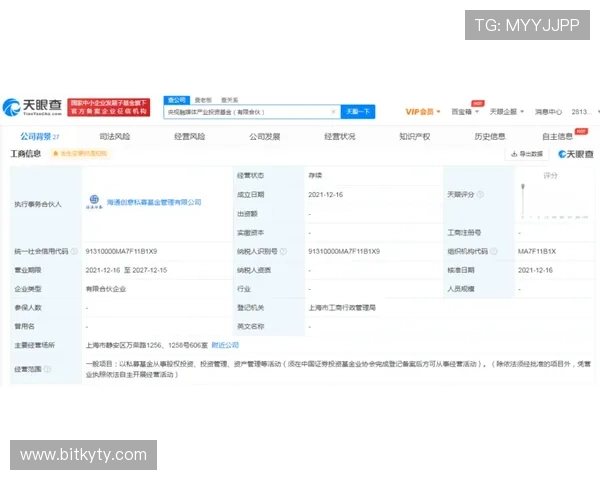Select the business term 2021-12-16 至 2027-12-15
Image resolution: width=600 pixels, height=480 pixels.
[x=126, y=270]
